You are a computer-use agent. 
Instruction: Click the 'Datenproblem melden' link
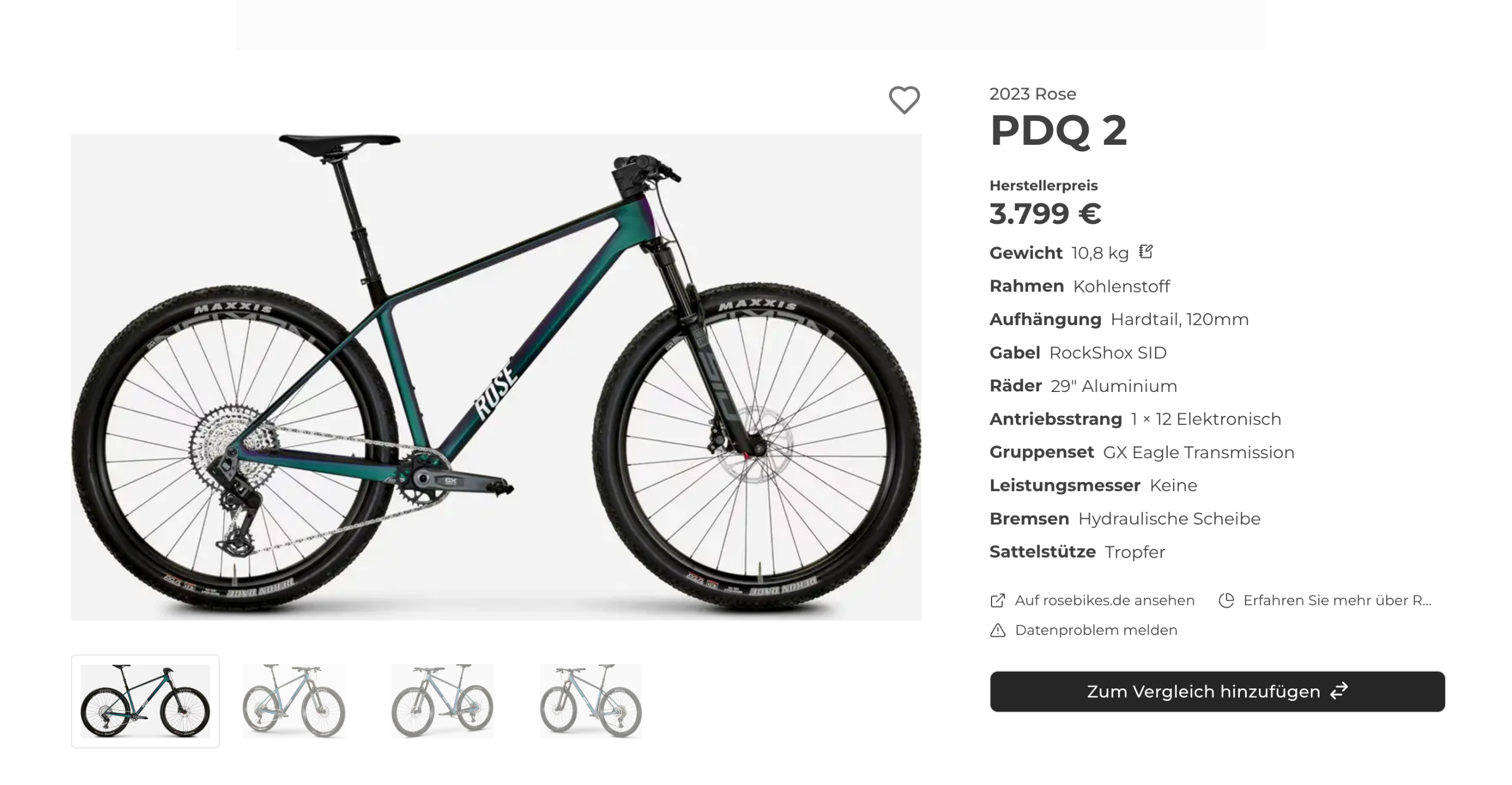pyautogui.click(x=1095, y=630)
